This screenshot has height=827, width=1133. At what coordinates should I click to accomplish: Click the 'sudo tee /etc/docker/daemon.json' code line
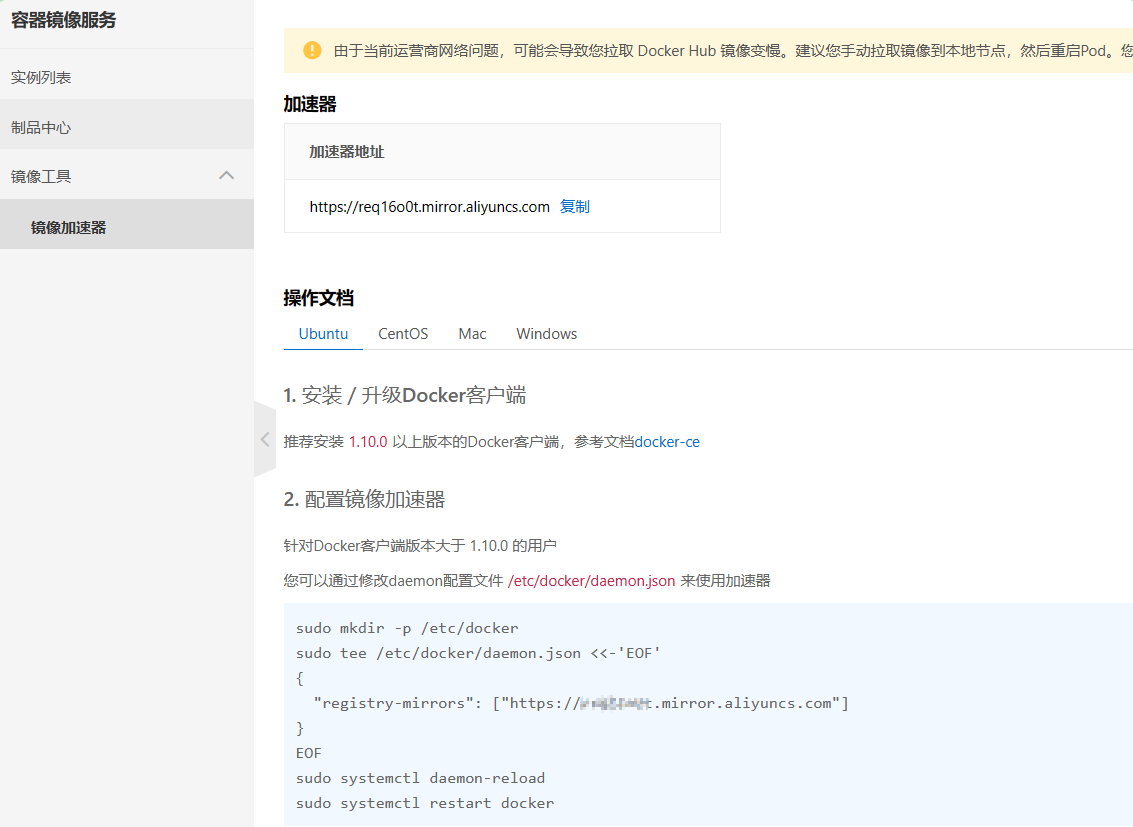coord(478,653)
